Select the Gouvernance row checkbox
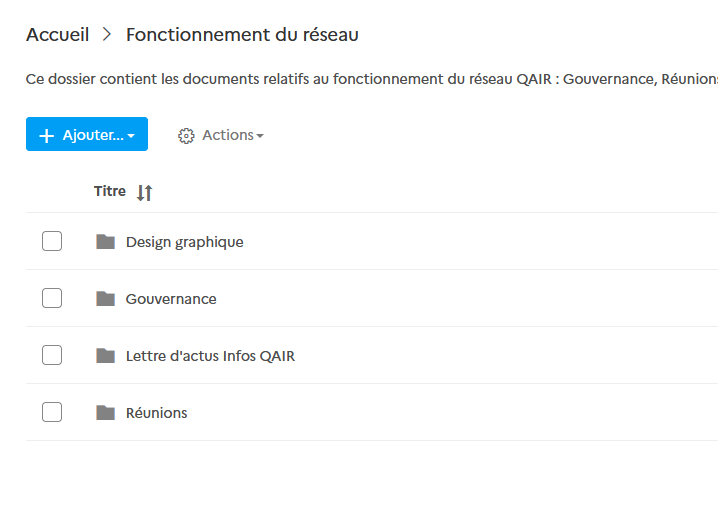The image size is (718, 506). 52,298
